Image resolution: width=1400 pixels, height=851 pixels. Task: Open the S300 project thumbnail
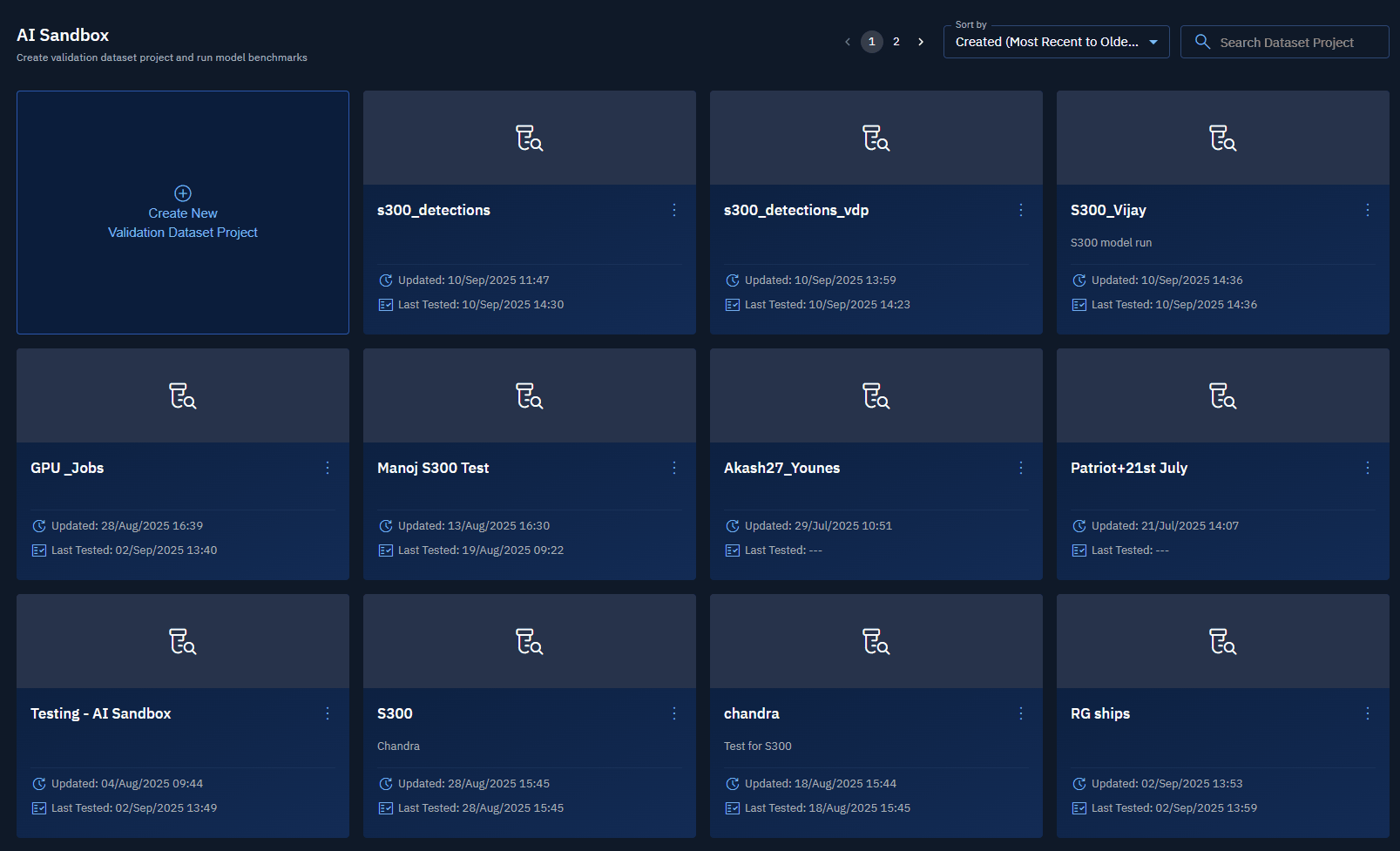tap(529, 642)
